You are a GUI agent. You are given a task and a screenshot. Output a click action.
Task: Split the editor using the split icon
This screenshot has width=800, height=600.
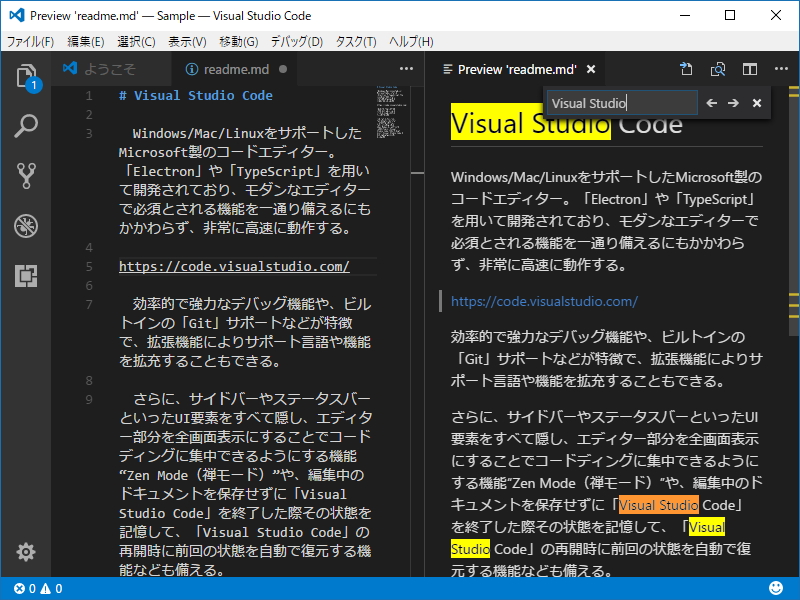(749, 69)
